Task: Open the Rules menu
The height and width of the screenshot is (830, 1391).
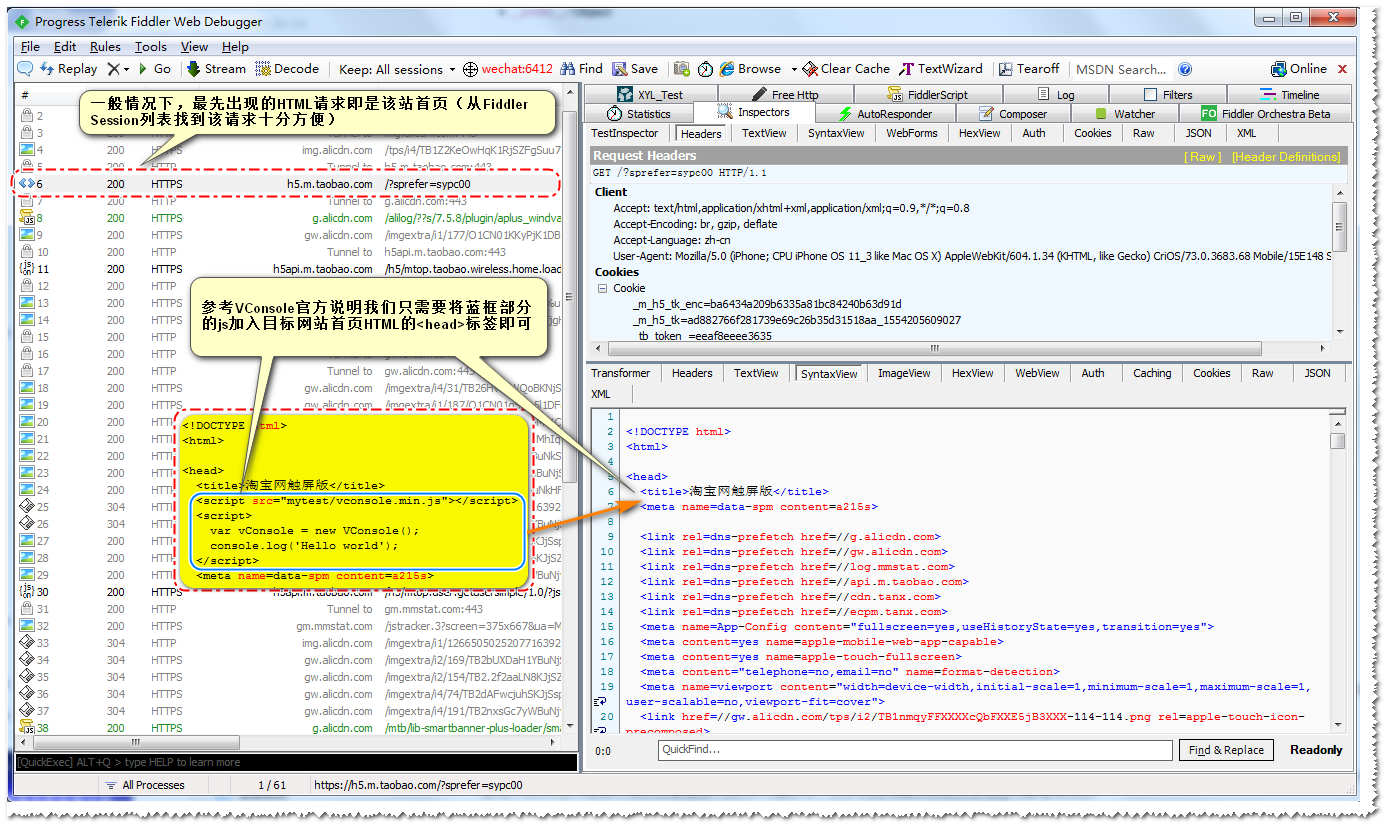Action: 105,47
